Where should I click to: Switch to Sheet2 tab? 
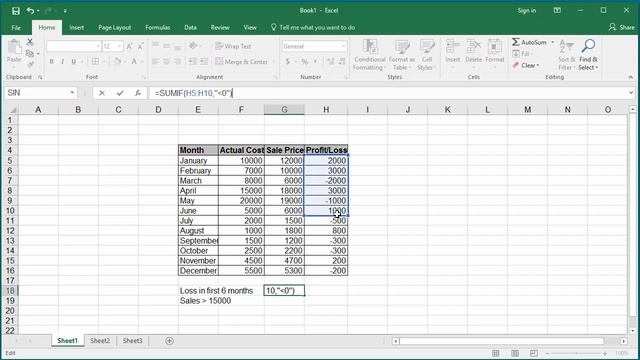[x=100, y=341]
